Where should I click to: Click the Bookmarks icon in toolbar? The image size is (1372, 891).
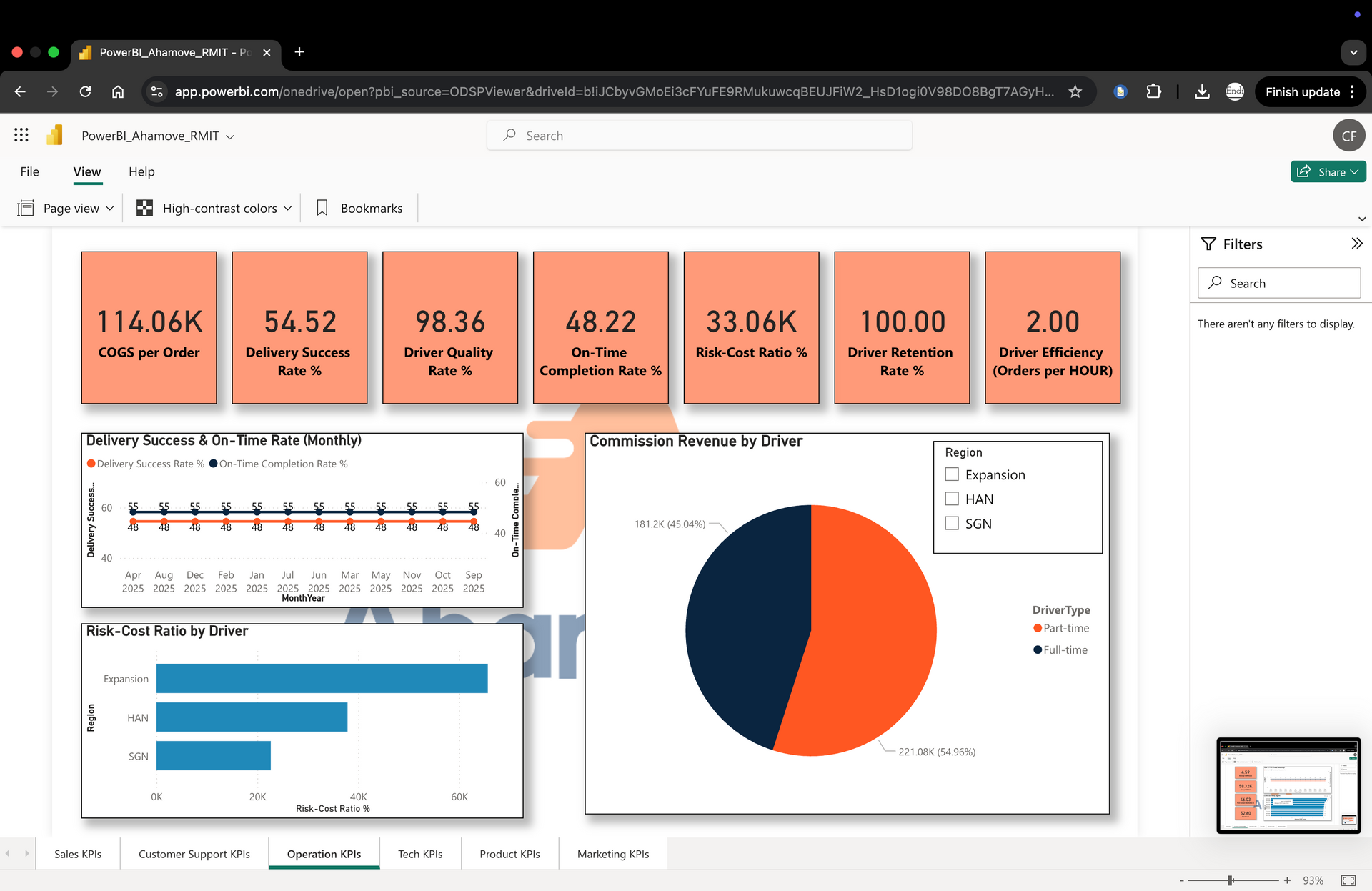[x=322, y=208]
